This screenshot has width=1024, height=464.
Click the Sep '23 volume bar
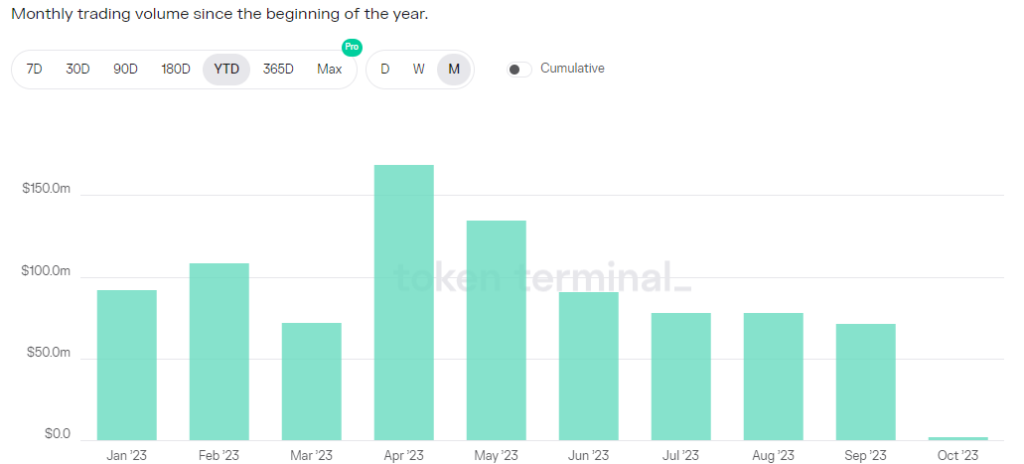tap(866, 382)
